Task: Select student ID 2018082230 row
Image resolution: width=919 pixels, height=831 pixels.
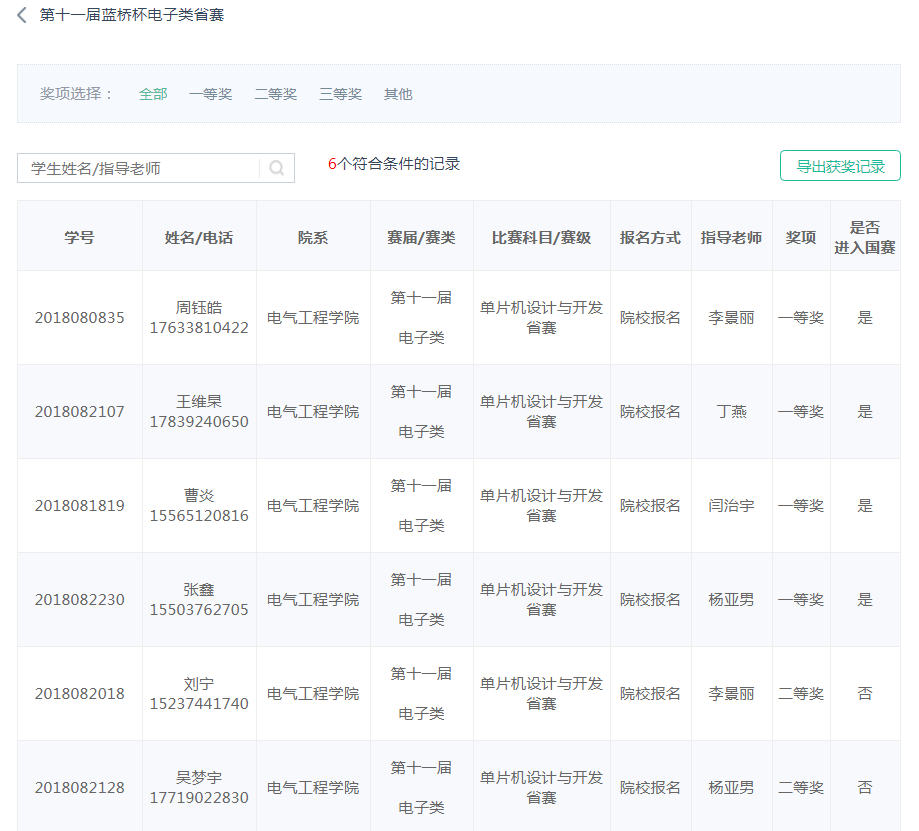Action: [x=80, y=600]
